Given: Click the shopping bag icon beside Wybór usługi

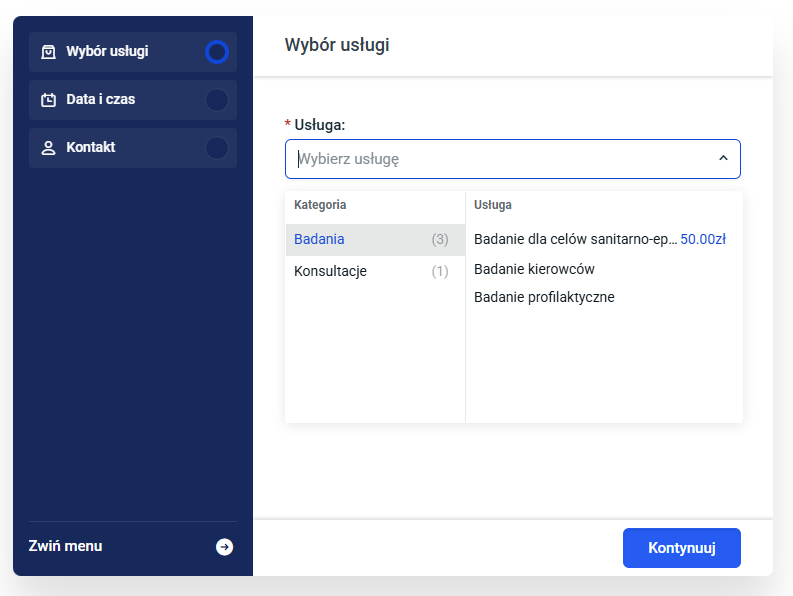Looking at the screenshot, I should (48, 52).
